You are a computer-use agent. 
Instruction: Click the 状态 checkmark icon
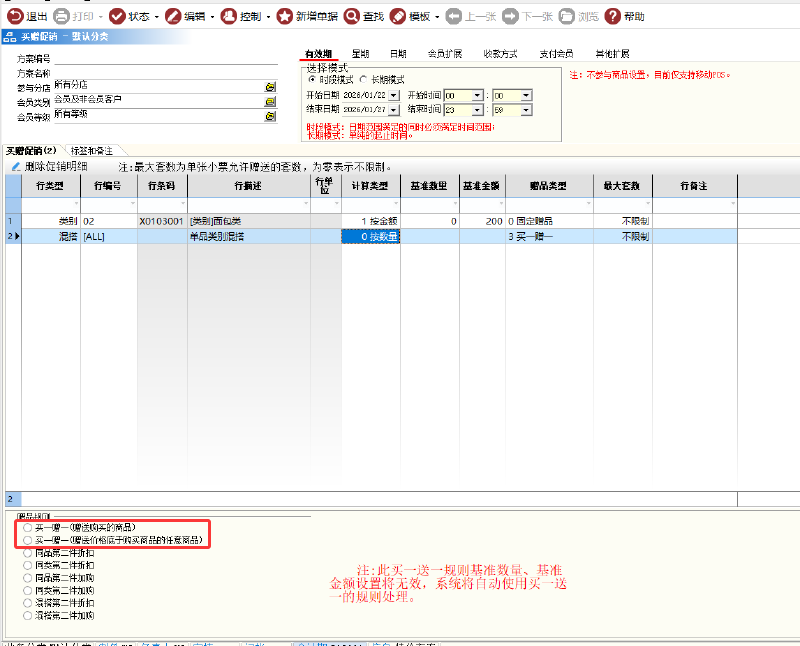pyautogui.click(x=117, y=16)
